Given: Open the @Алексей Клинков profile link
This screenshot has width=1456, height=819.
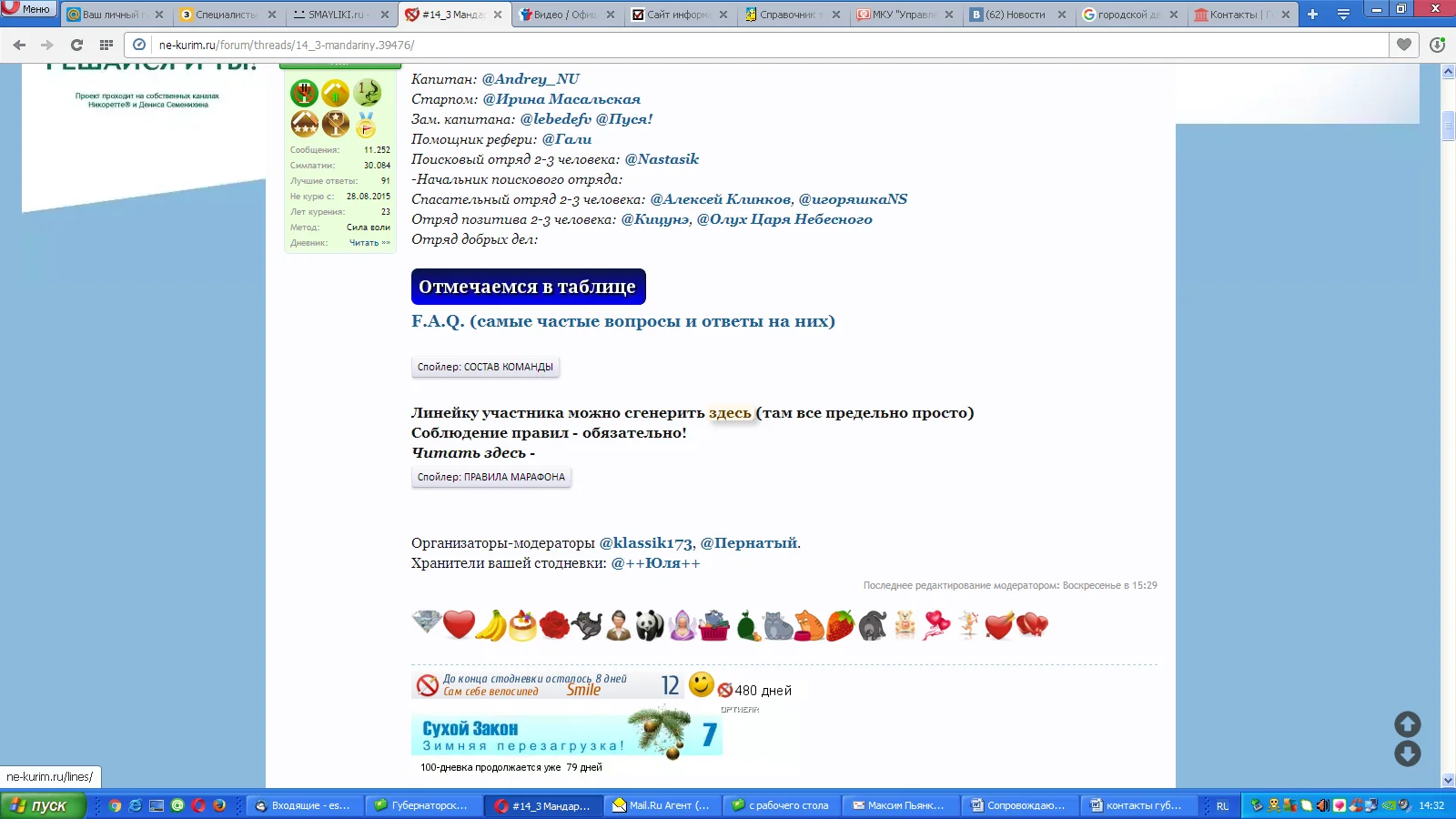Looking at the screenshot, I should pyautogui.click(x=721, y=199).
